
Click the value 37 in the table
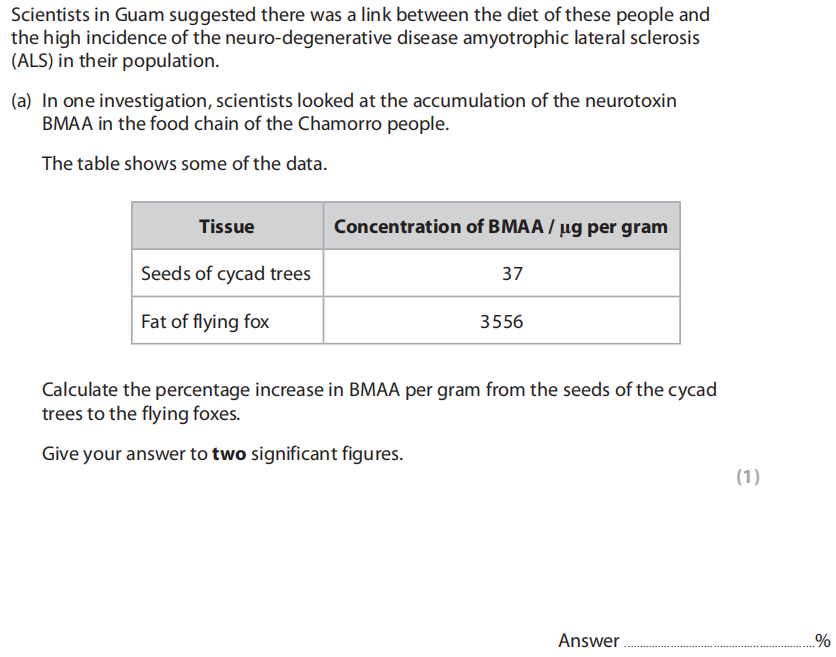point(512,274)
